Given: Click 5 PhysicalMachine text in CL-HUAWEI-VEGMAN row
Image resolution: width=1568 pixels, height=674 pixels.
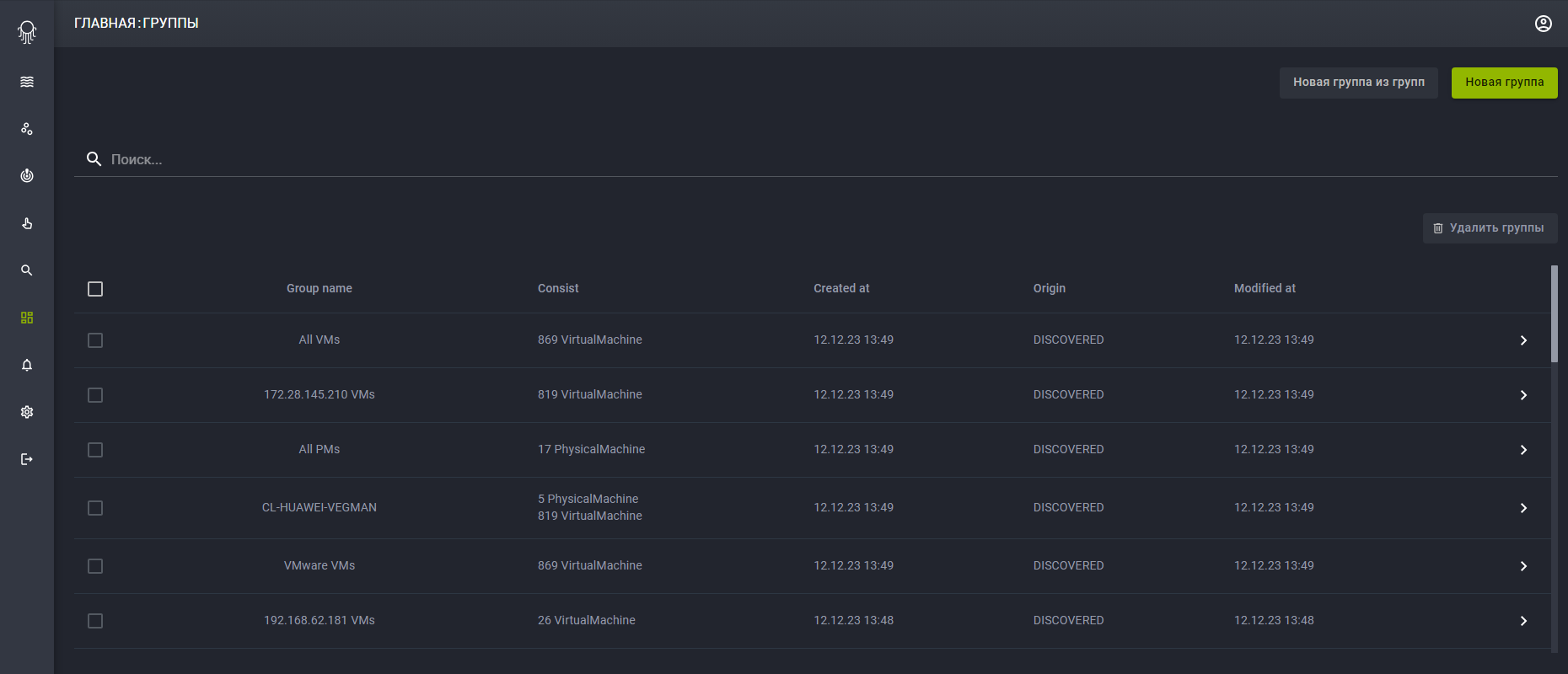Looking at the screenshot, I should tap(588, 499).
